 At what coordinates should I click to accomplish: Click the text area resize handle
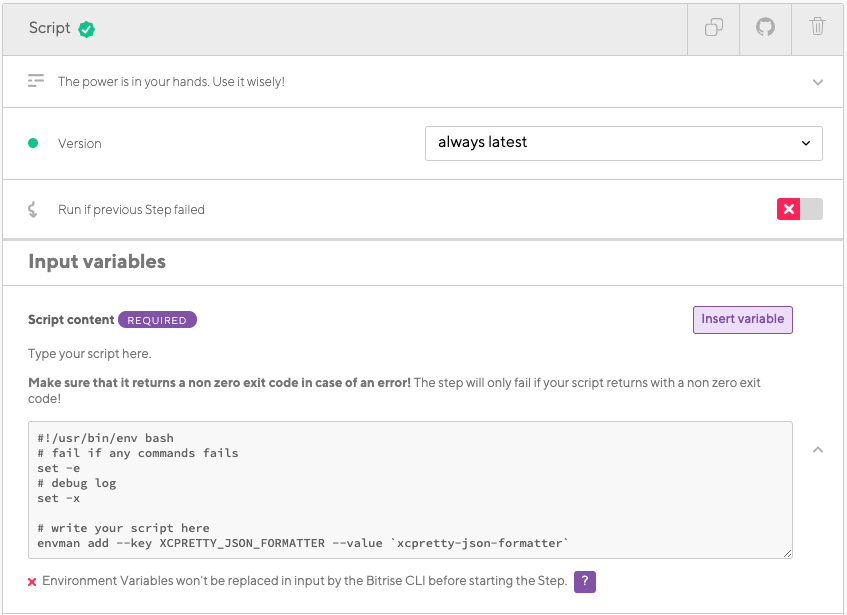pos(787,553)
